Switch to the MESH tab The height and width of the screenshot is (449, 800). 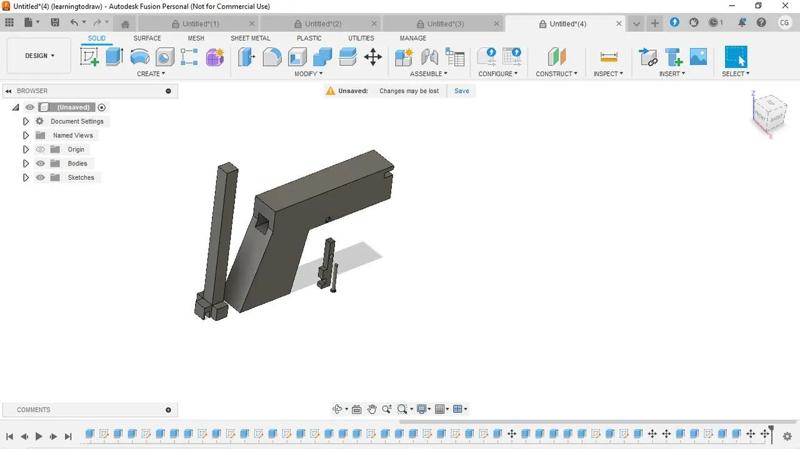pyautogui.click(x=196, y=38)
